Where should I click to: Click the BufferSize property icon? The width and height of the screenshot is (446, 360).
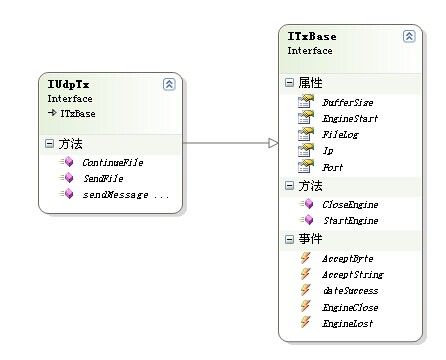306,101
